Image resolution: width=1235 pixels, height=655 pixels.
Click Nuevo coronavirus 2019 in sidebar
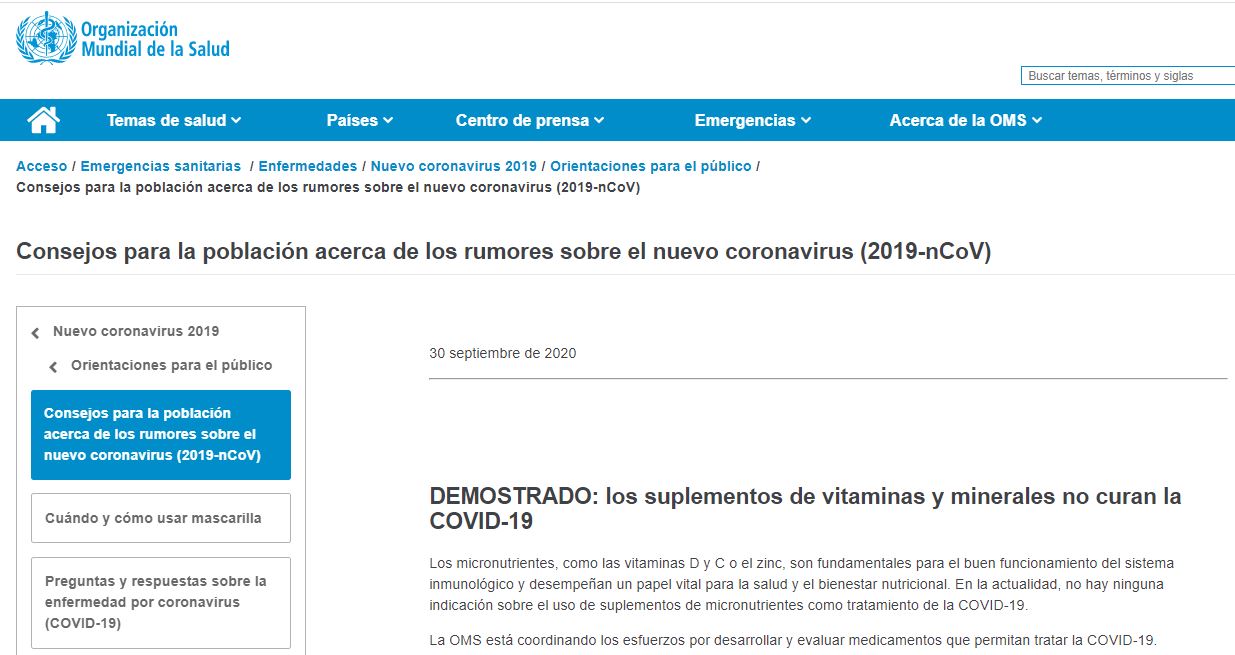click(136, 331)
